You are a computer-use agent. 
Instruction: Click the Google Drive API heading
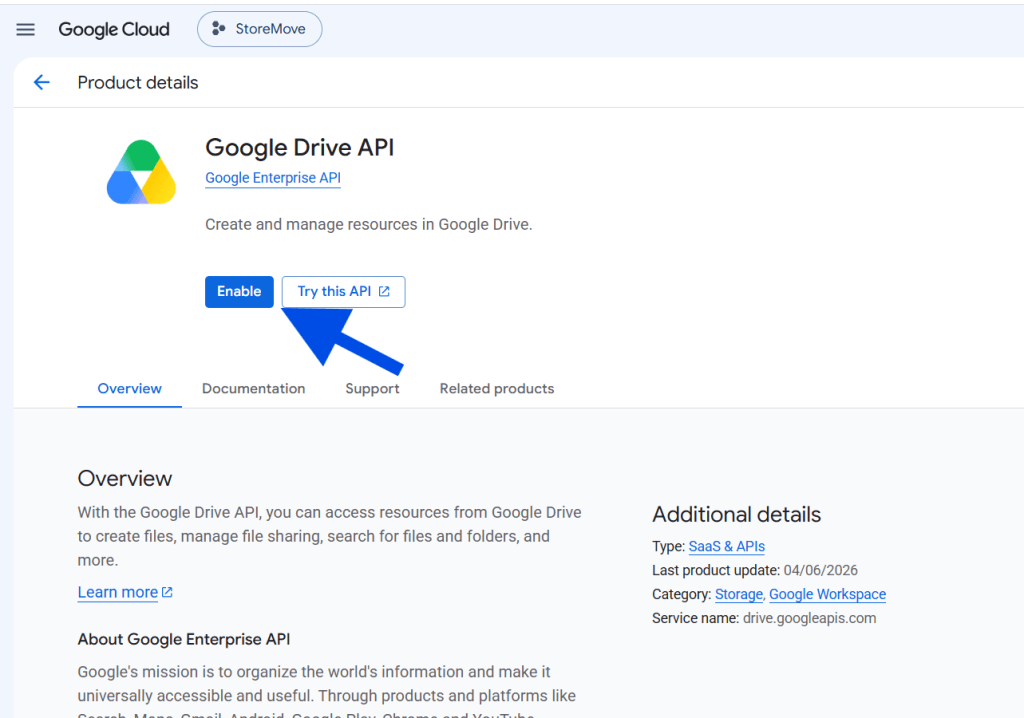(300, 148)
